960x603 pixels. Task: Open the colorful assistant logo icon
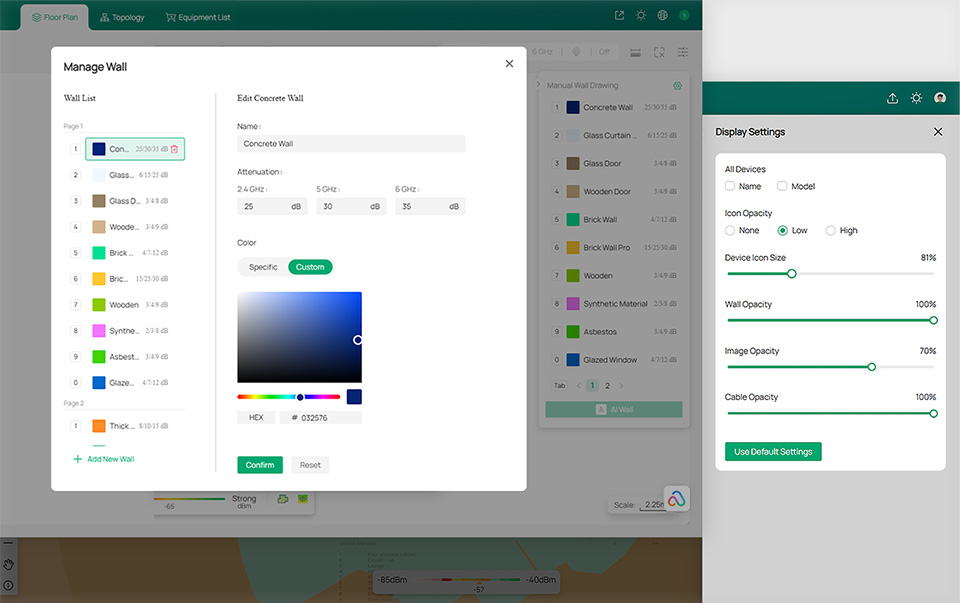677,500
